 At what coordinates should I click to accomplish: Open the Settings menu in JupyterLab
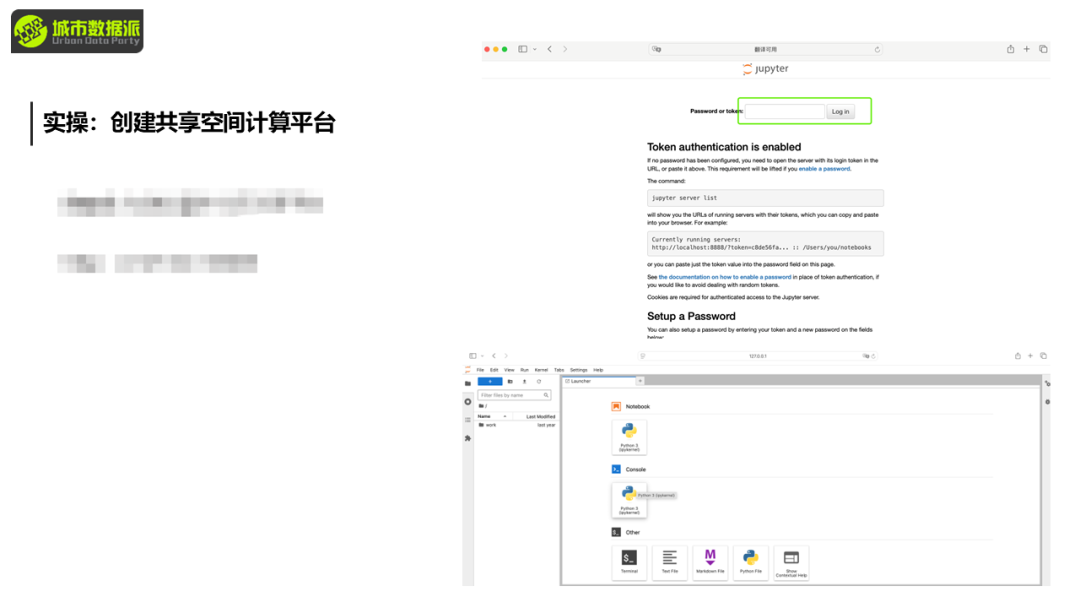pos(578,370)
